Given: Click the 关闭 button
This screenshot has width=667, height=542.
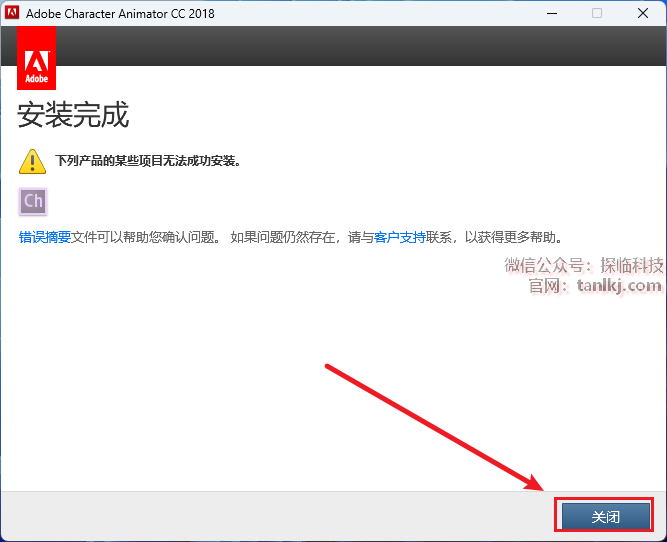Looking at the screenshot, I should pos(606,516).
